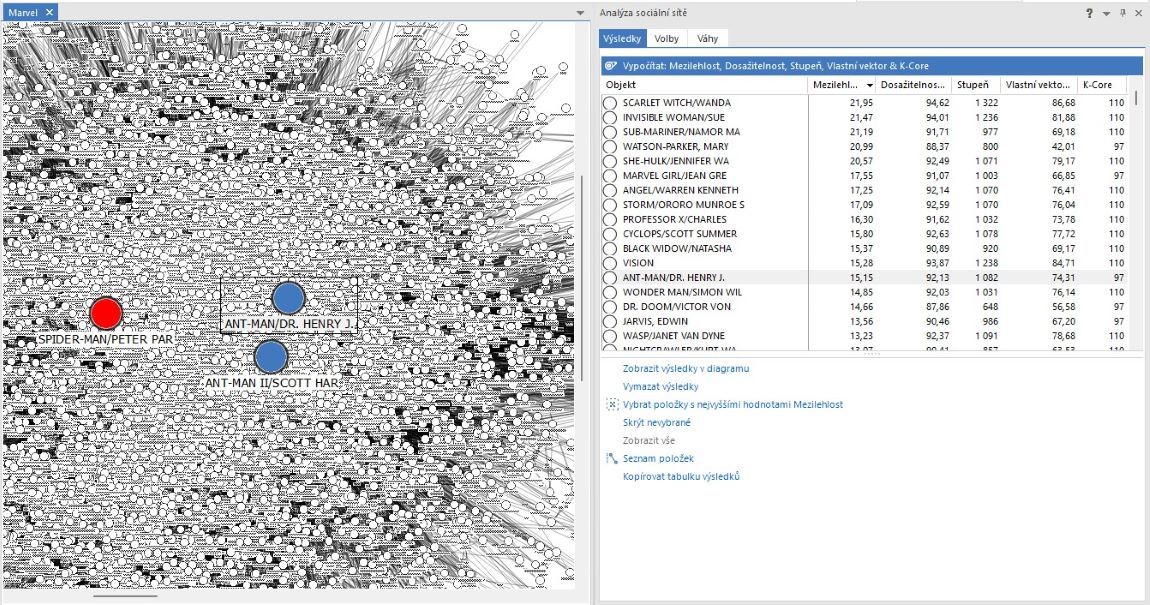This screenshot has height=605, width=1150.
Task: Pin the Analýza sociální sítě panel
Action: click(x=1123, y=12)
